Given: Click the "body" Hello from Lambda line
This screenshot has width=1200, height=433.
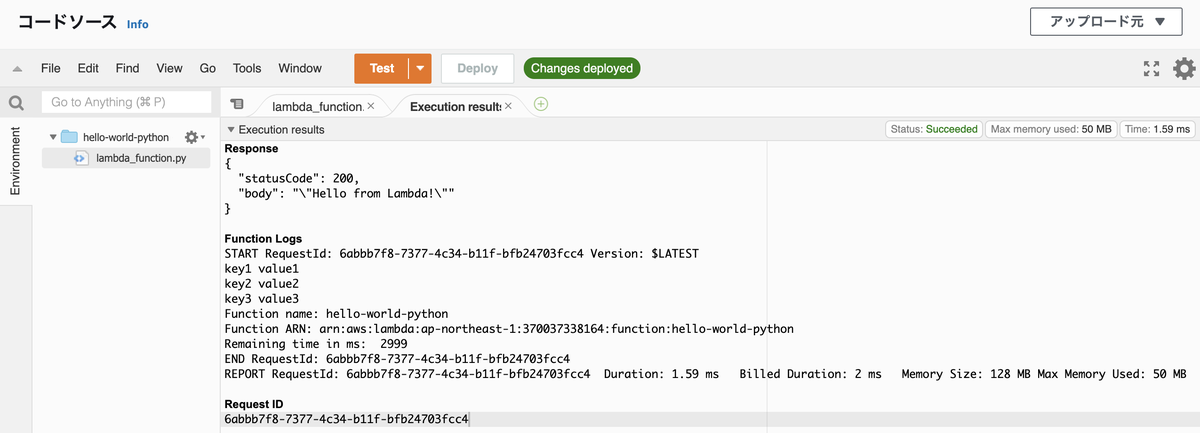Looking at the screenshot, I should tap(346, 192).
